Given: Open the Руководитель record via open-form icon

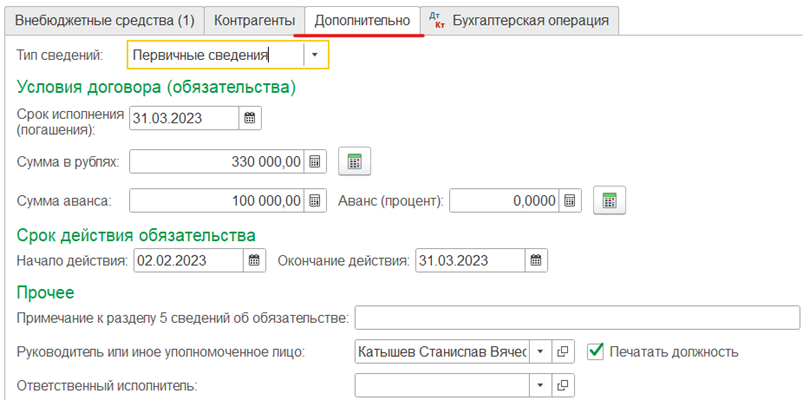Looking at the screenshot, I should coord(563,352).
